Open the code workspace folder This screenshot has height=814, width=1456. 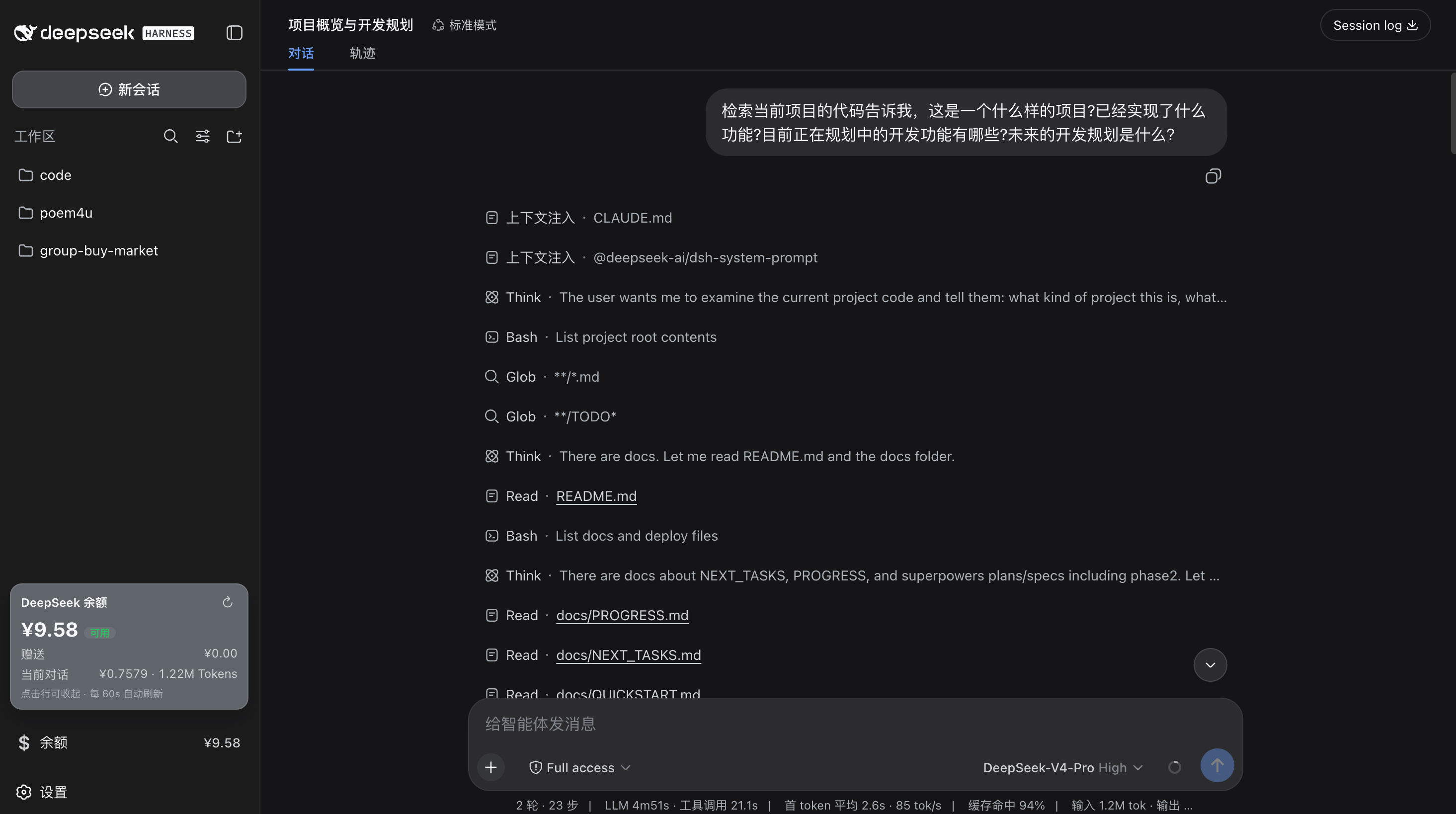[x=129, y=175]
